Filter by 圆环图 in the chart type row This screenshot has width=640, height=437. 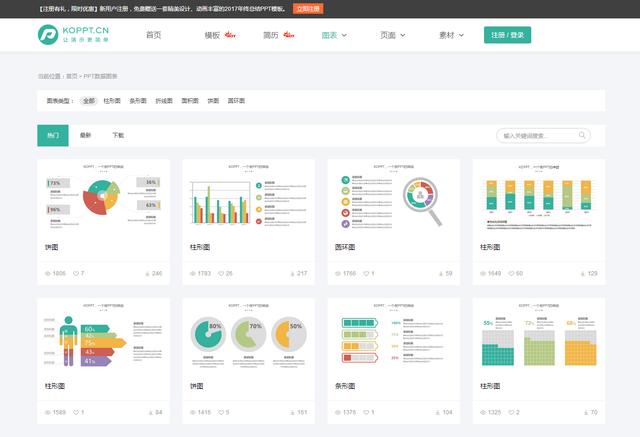tap(236, 101)
